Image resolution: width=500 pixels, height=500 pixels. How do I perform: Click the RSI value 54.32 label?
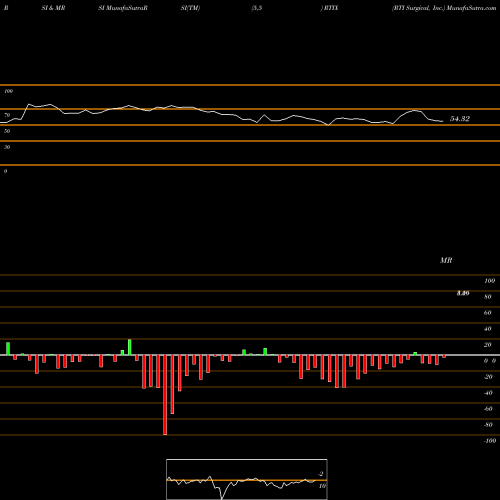[x=460, y=119]
